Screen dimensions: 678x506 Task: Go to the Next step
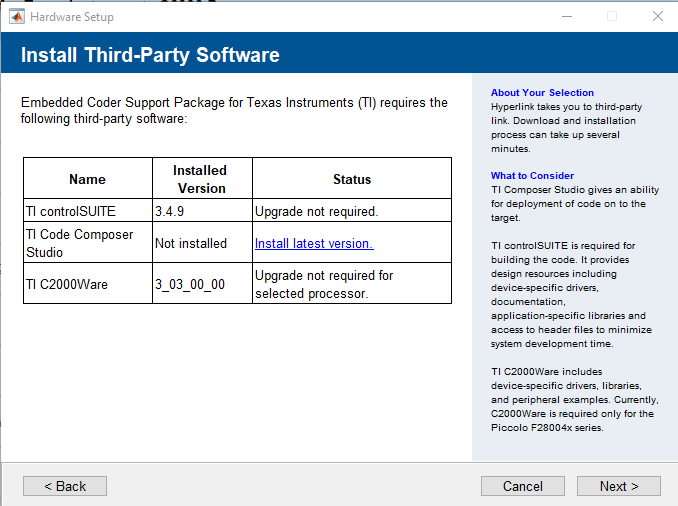[x=618, y=486]
